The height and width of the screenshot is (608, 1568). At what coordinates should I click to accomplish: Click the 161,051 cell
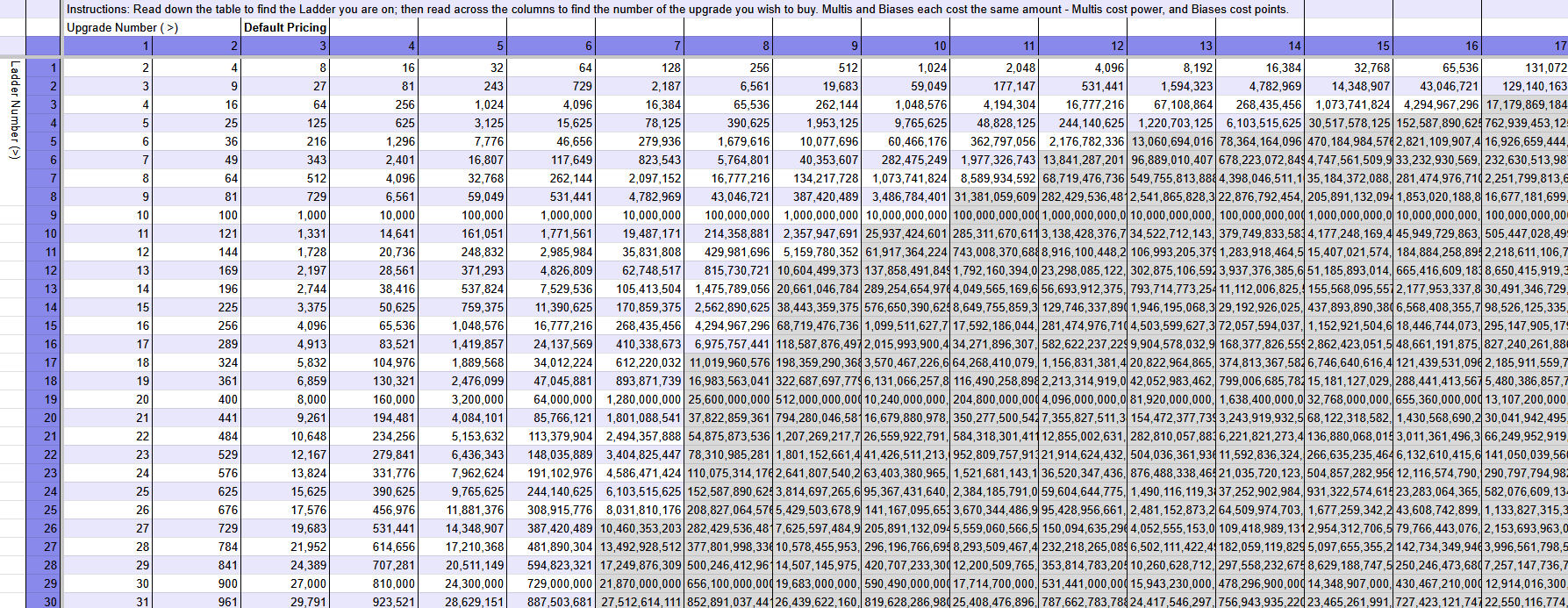[462, 233]
